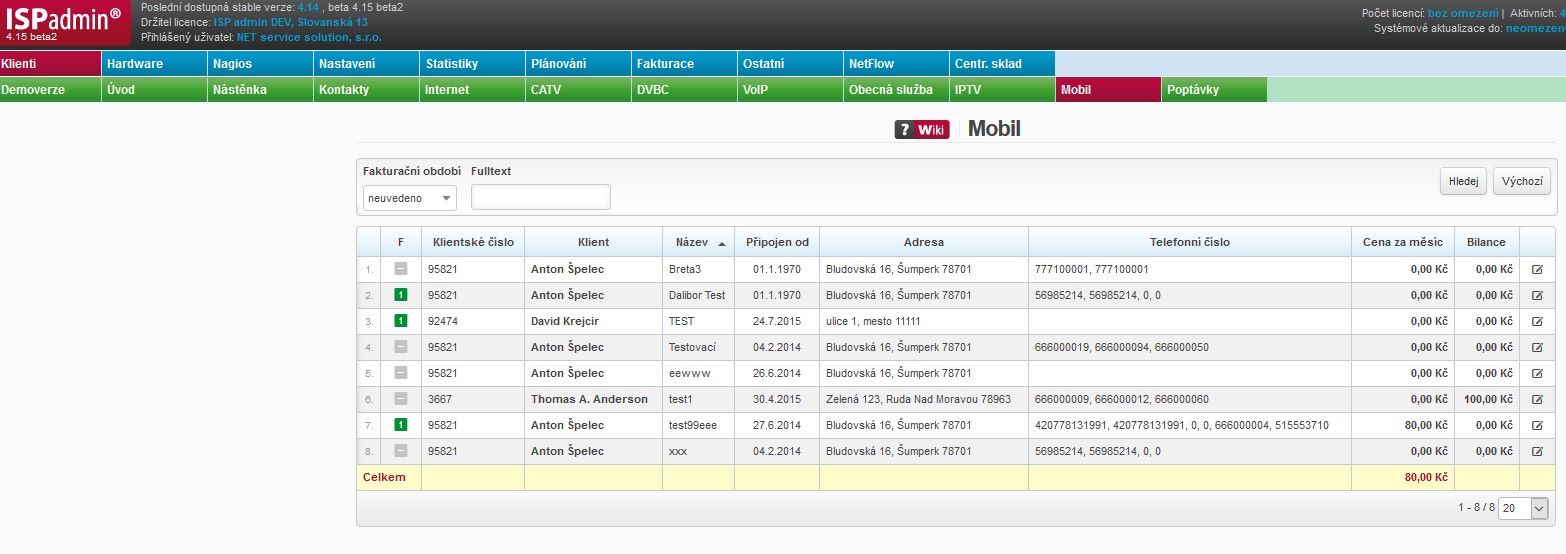The image size is (1566, 554).
Task: Switch to the Obecná služba tab
Action: tap(897, 90)
